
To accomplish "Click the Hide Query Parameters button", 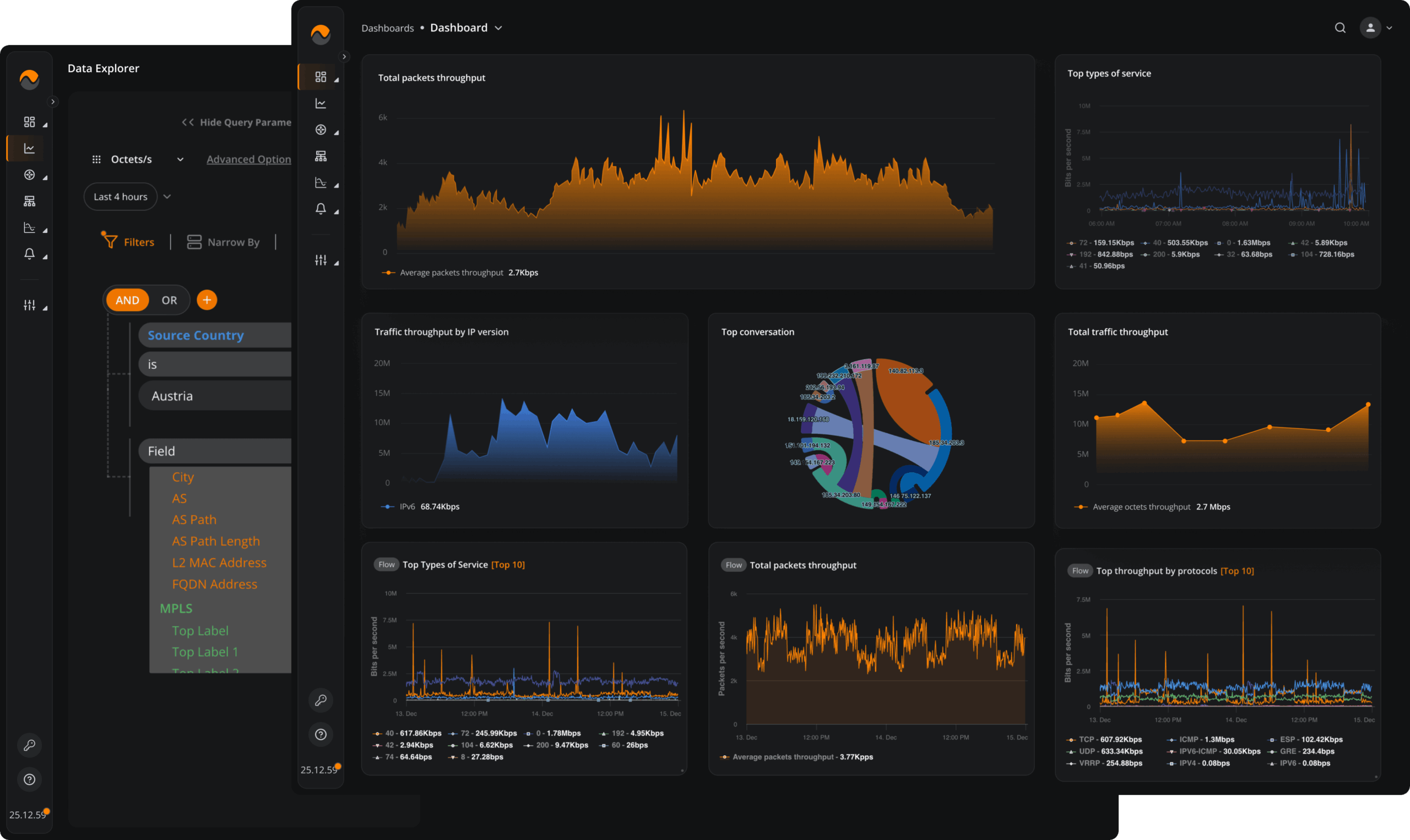I will click(238, 122).
